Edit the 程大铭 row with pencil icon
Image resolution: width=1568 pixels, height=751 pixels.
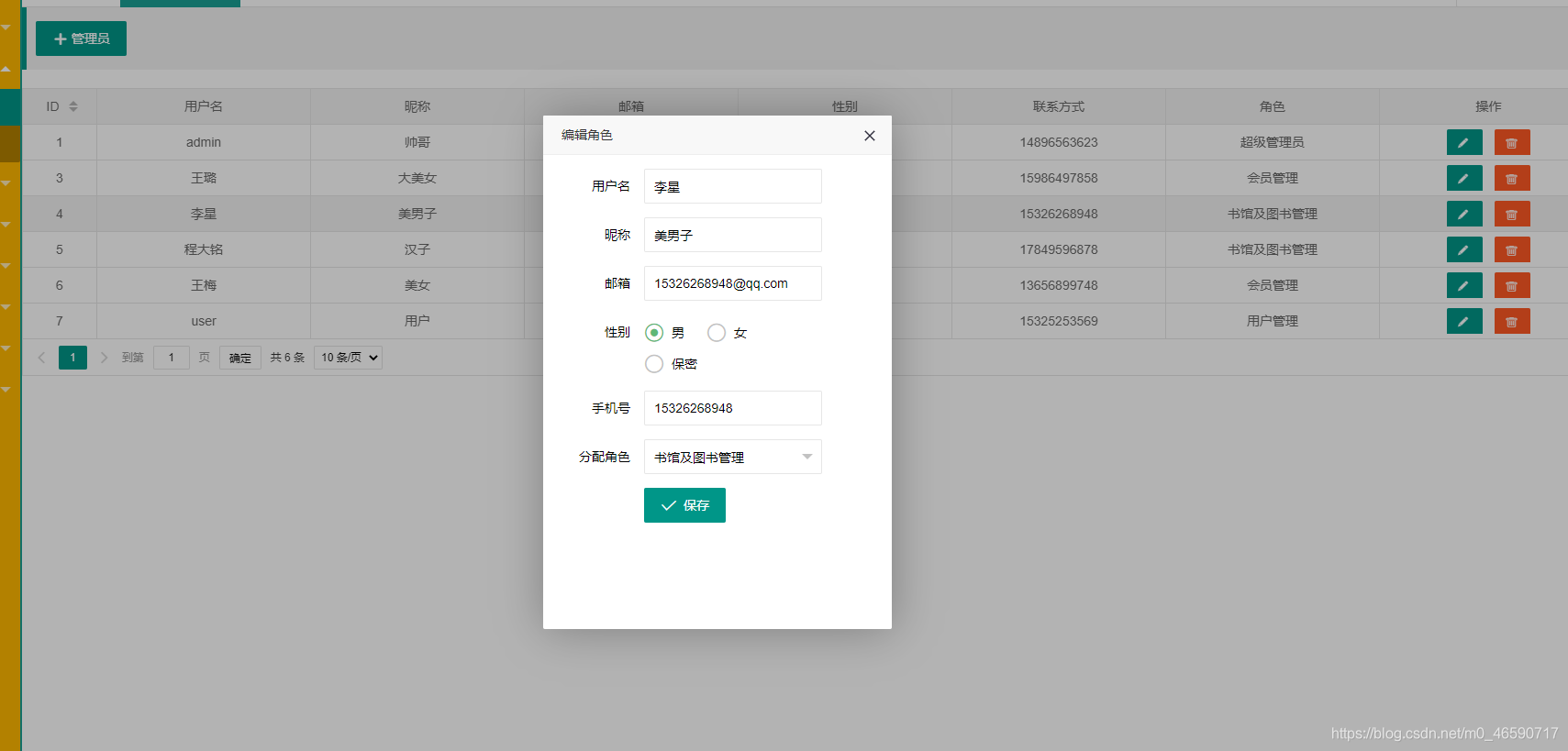[x=1464, y=250]
